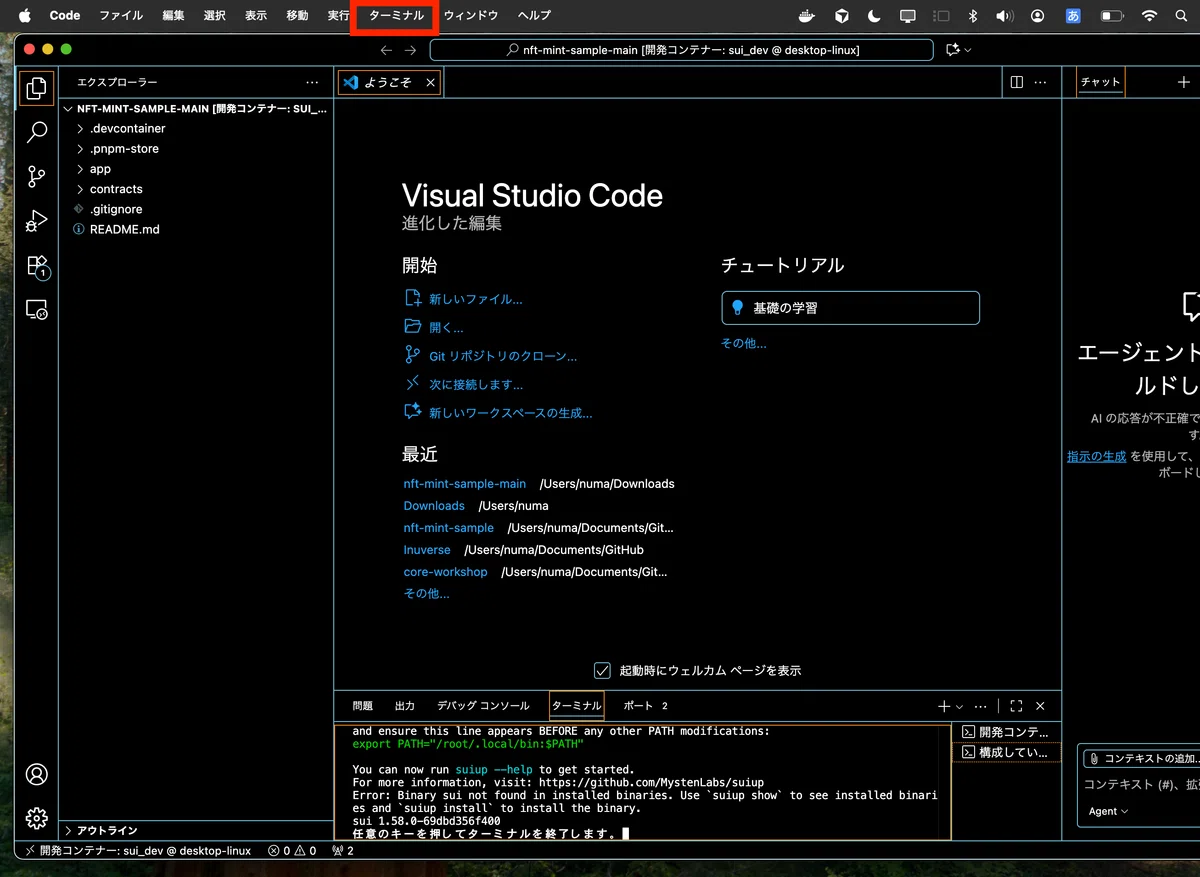This screenshot has width=1200, height=877.
Task: Open the Remote Explorer view
Action: tap(36, 310)
